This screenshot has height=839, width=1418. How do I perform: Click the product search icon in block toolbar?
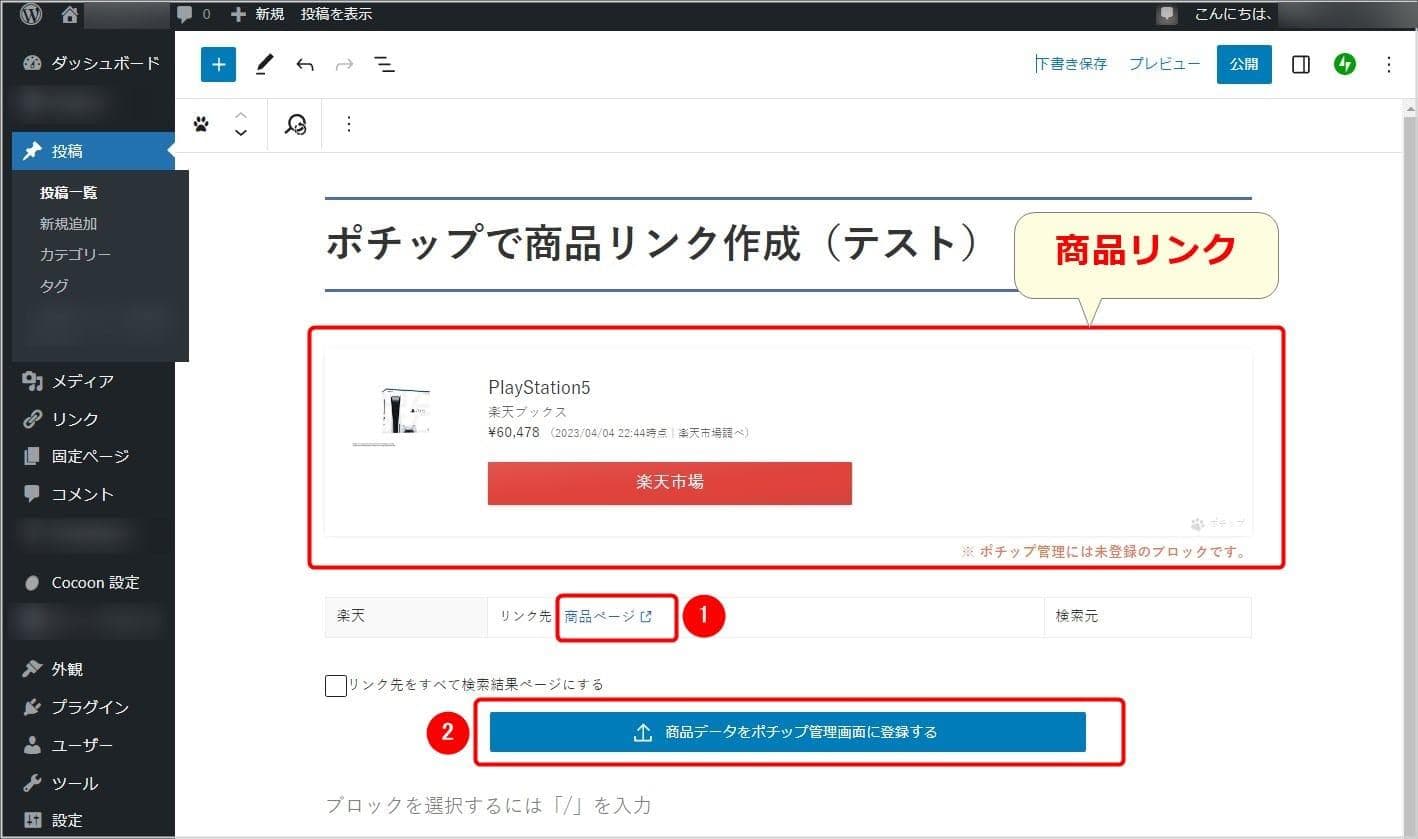click(x=295, y=124)
